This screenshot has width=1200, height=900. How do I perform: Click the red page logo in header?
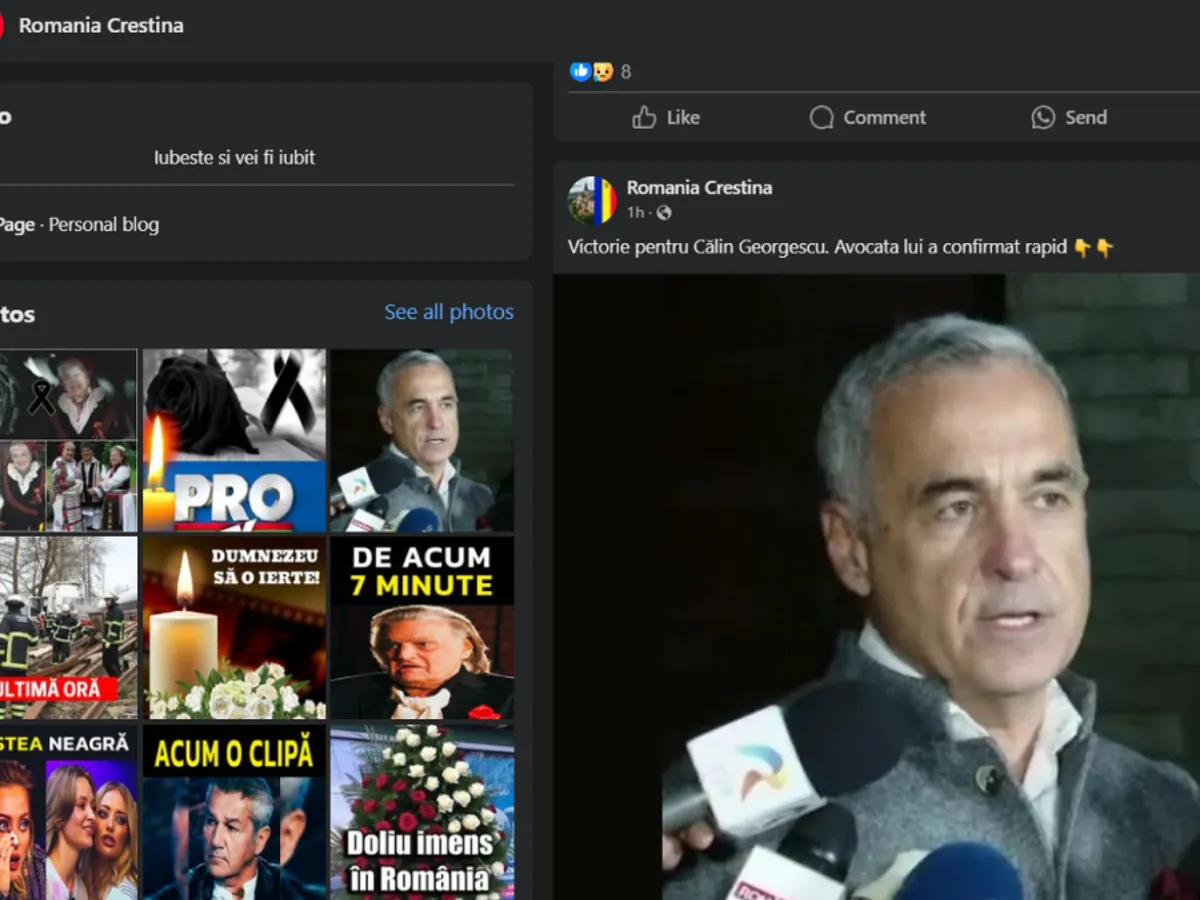click(2, 26)
